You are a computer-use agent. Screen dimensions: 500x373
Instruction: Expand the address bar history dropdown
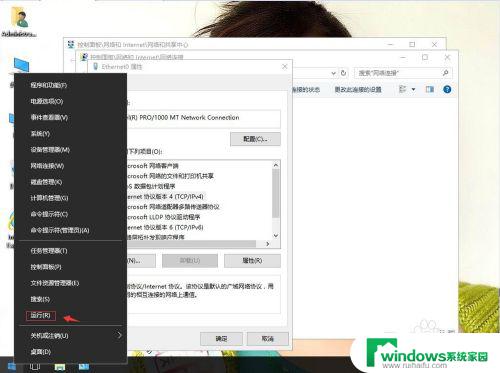point(333,73)
